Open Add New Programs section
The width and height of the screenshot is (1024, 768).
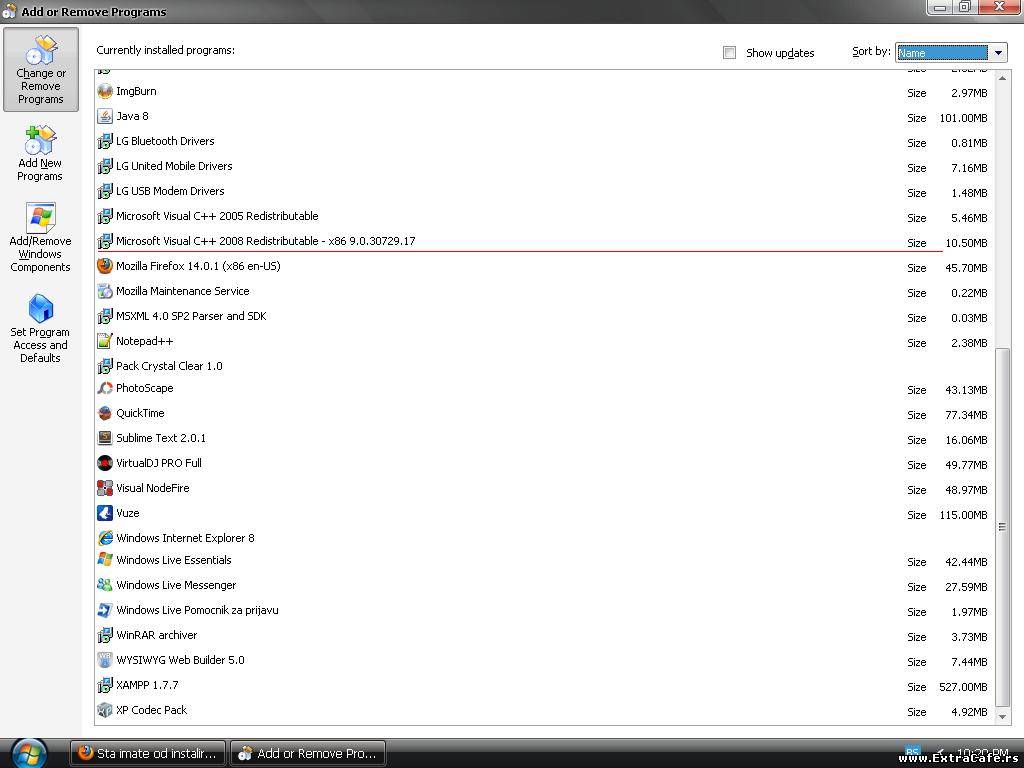(40, 153)
